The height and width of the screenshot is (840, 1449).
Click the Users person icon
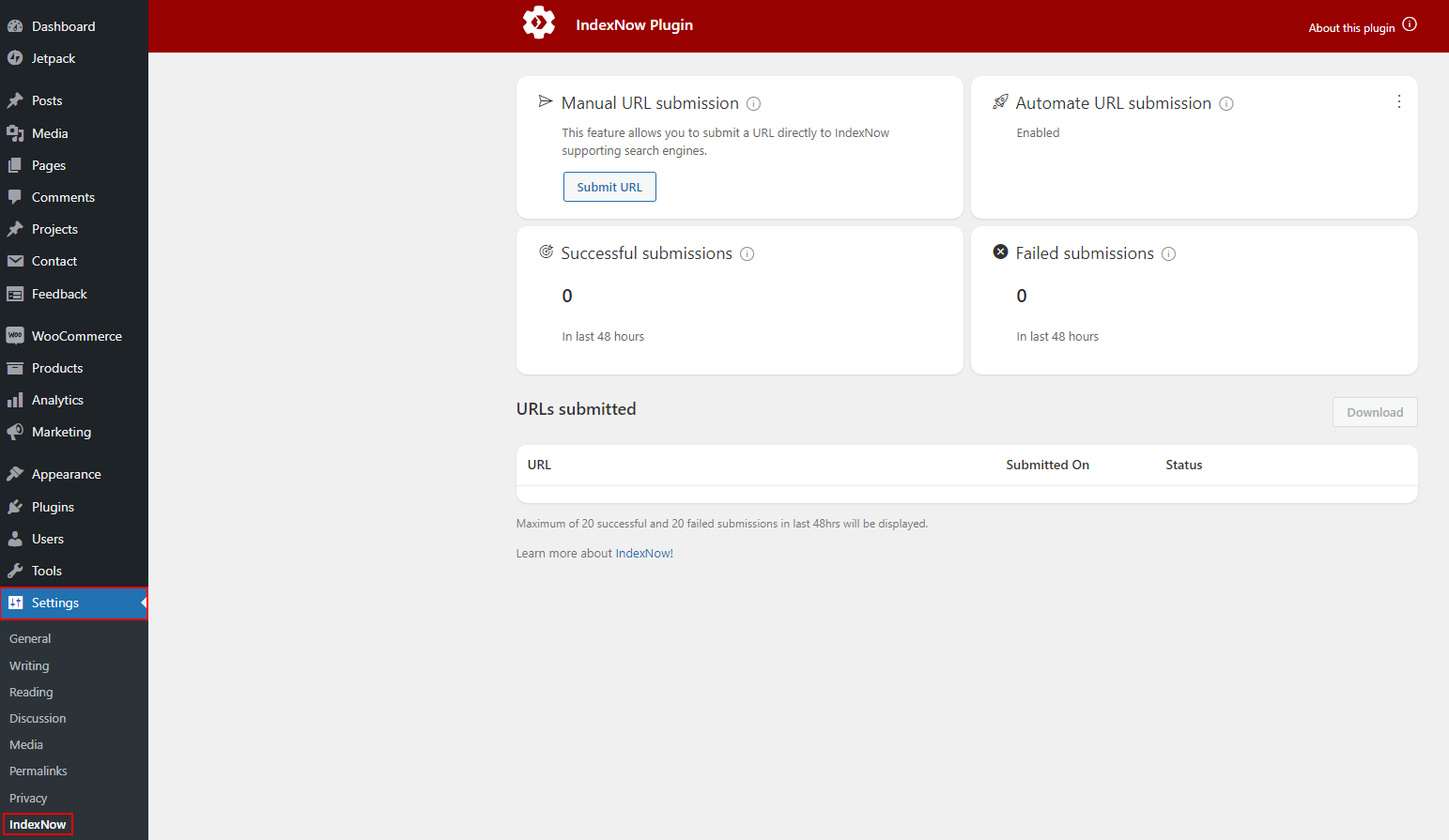(x=15, y=539)
